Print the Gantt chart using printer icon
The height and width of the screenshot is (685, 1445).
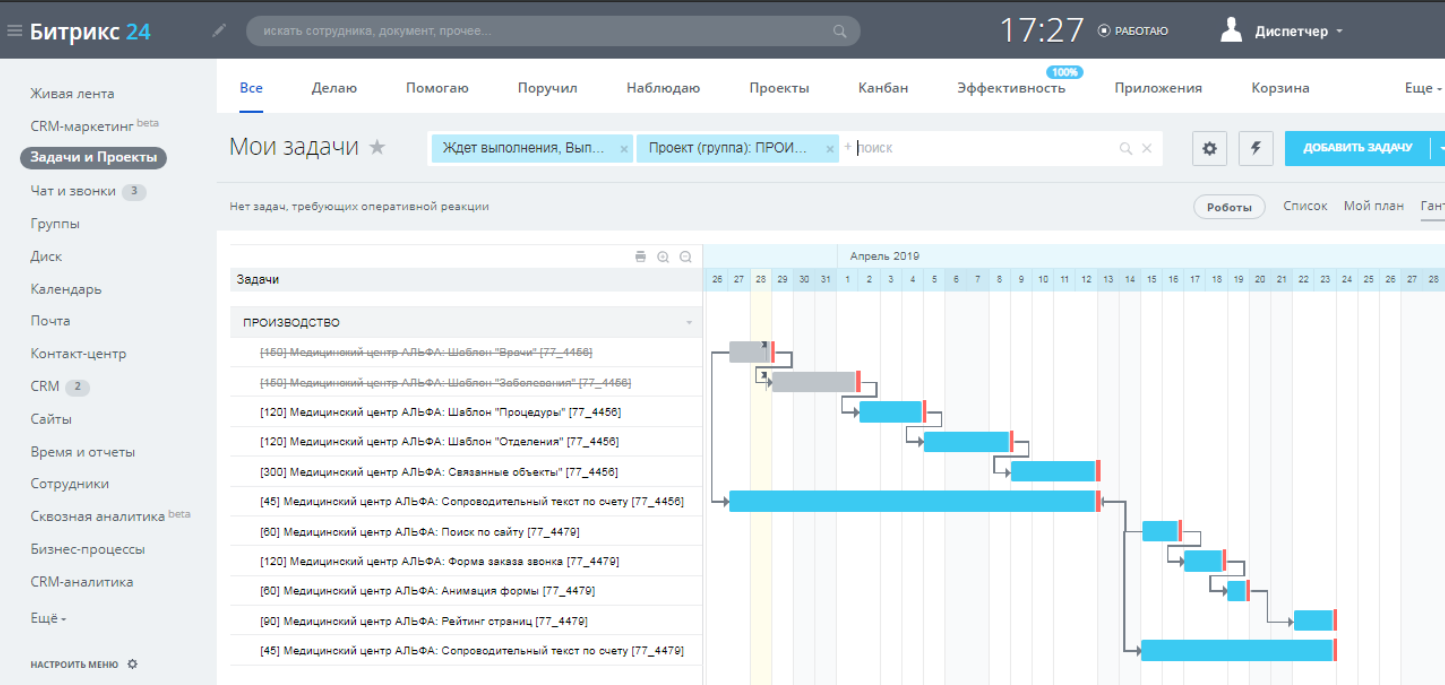click(640, 257)
